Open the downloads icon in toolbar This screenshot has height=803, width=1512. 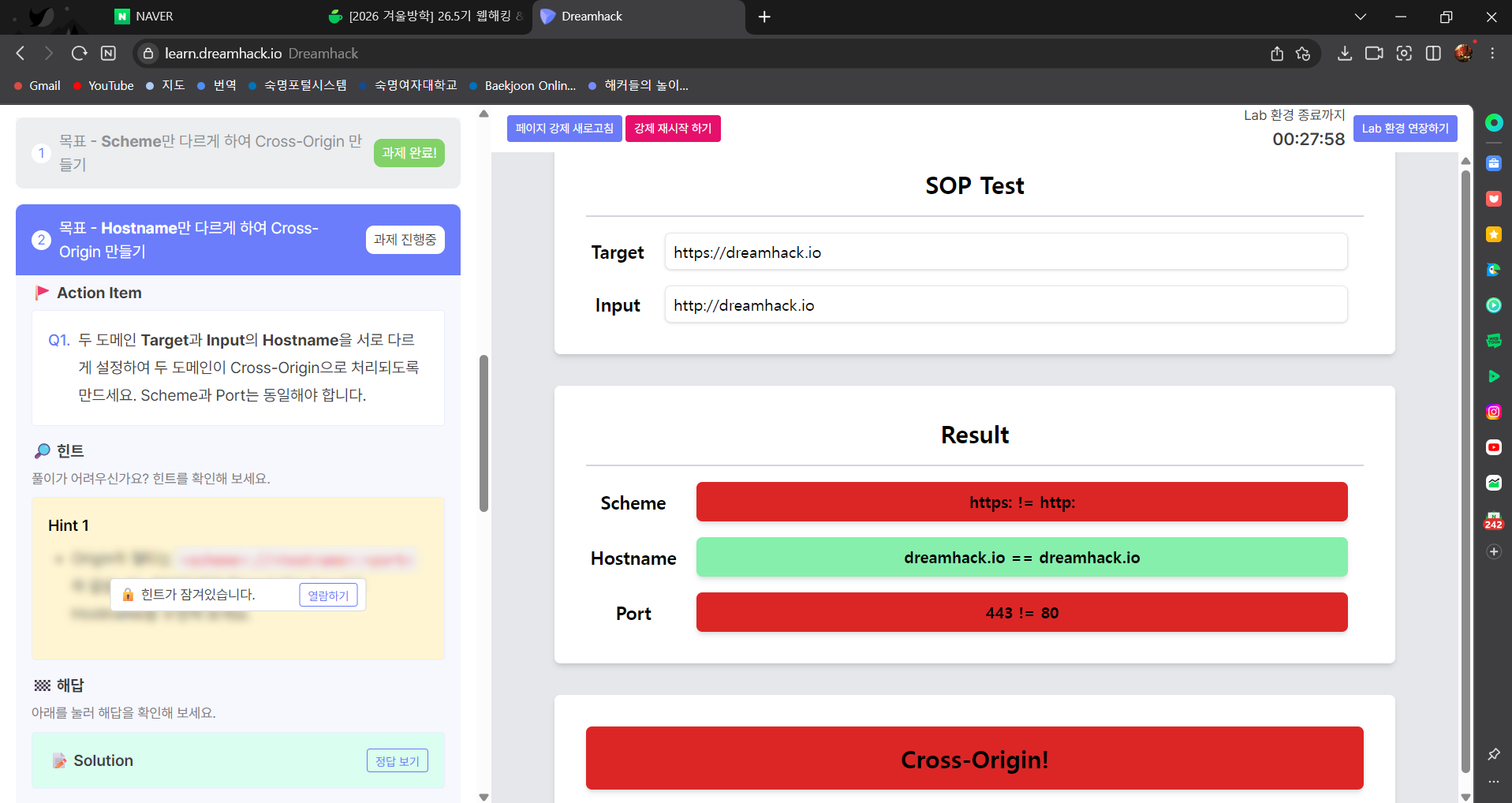pyautogui.click(x=1345, y=54)
